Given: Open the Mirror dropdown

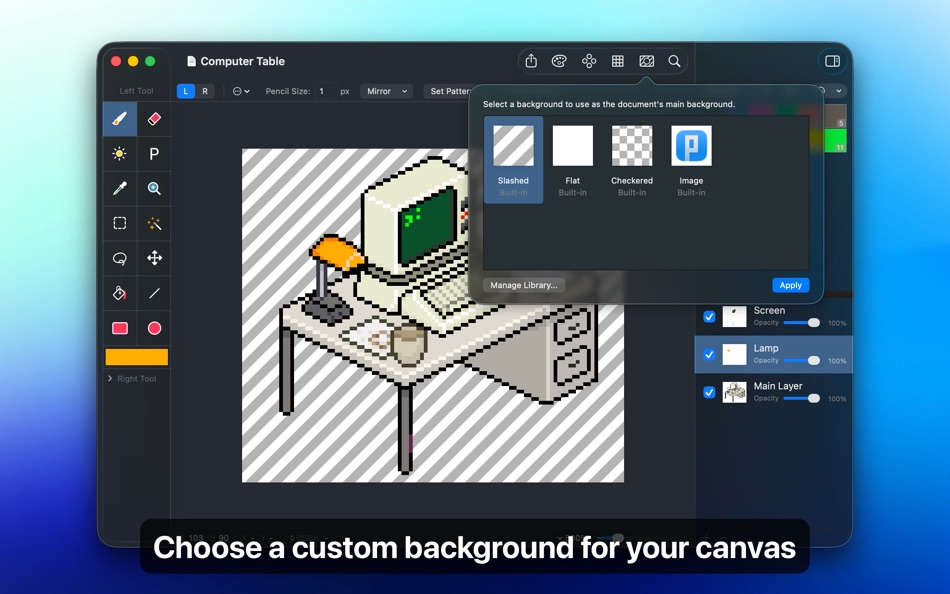Looking at the screenshot, I should 387,91.
